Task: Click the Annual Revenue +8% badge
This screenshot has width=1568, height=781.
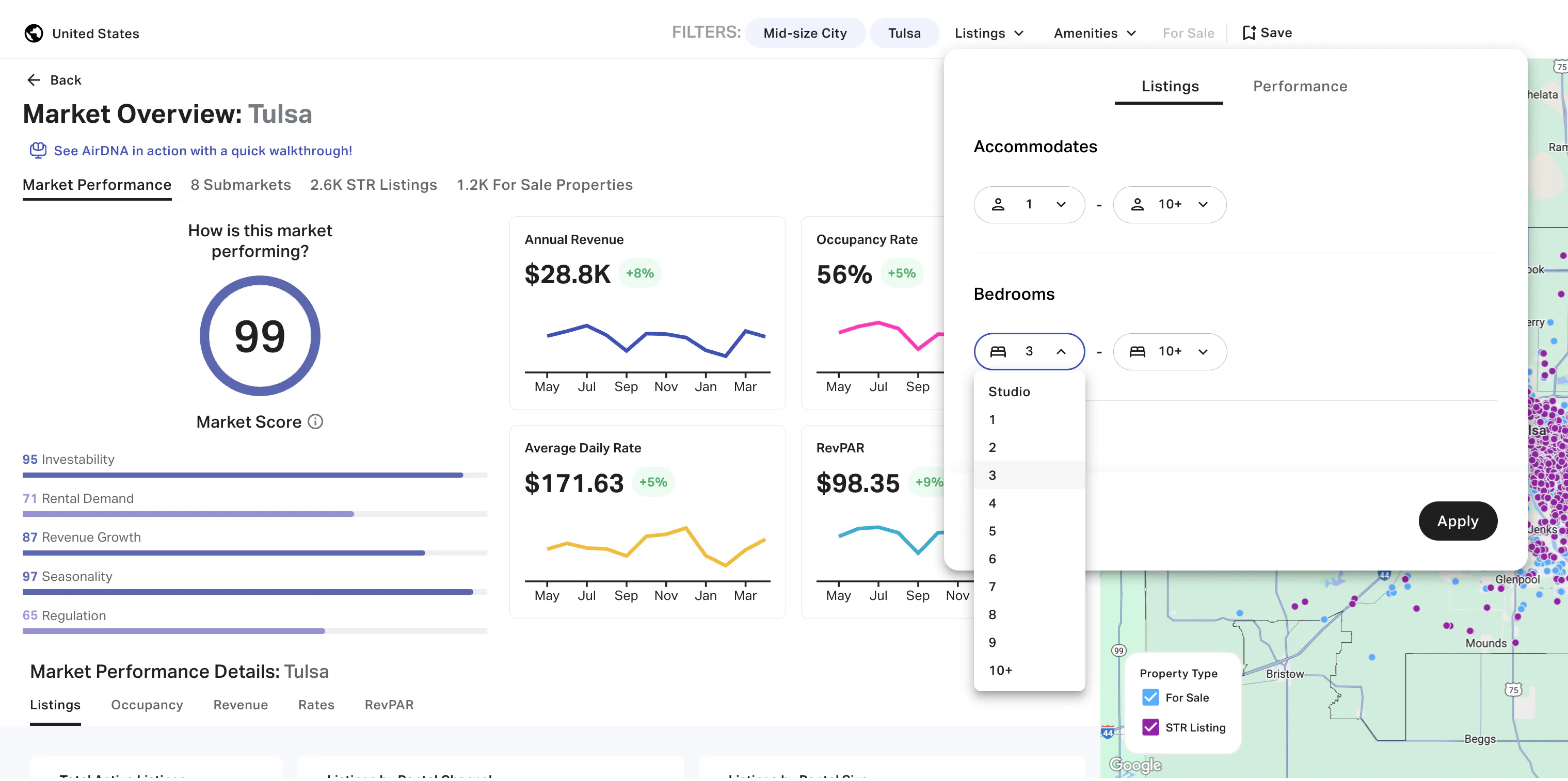Action: pyautogui.click(x=639, y=274)
